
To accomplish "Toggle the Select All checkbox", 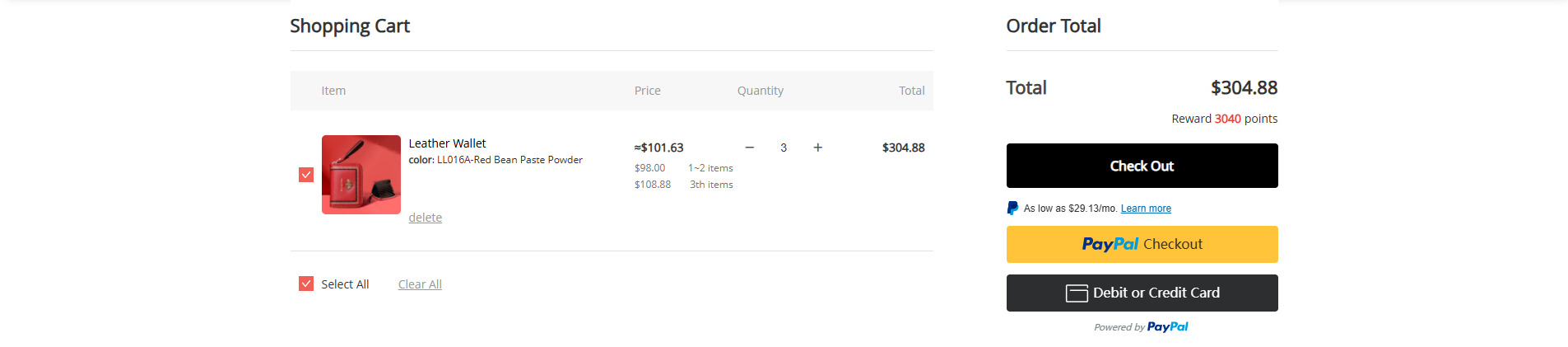I will pyautogui.click(x=306, y=284).
